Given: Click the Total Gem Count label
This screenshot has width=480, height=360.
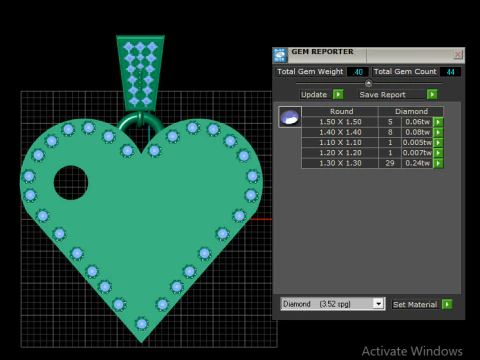Looking at the screenshot, I should point(405,72).
